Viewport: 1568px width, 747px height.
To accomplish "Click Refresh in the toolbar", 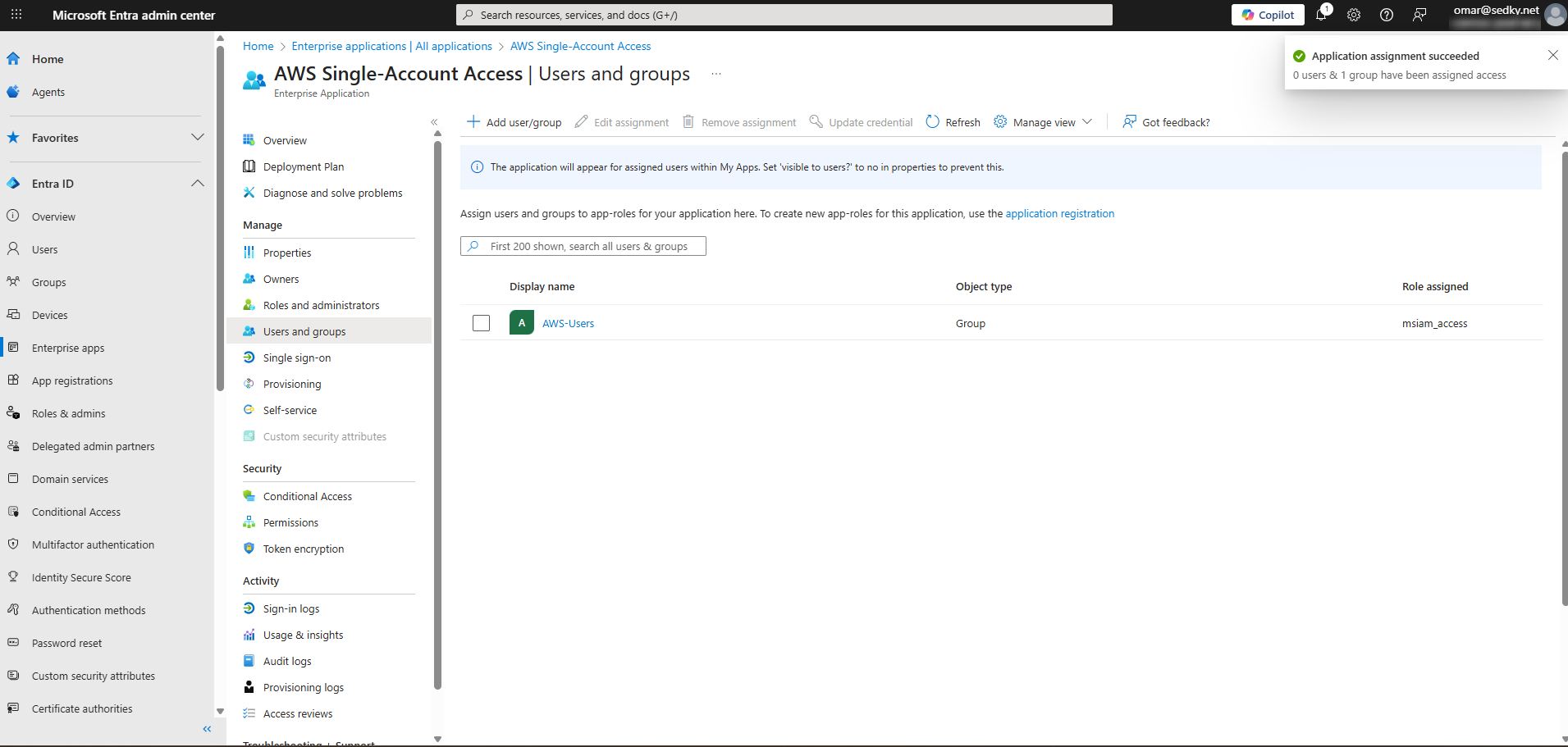I will point(953,122).
